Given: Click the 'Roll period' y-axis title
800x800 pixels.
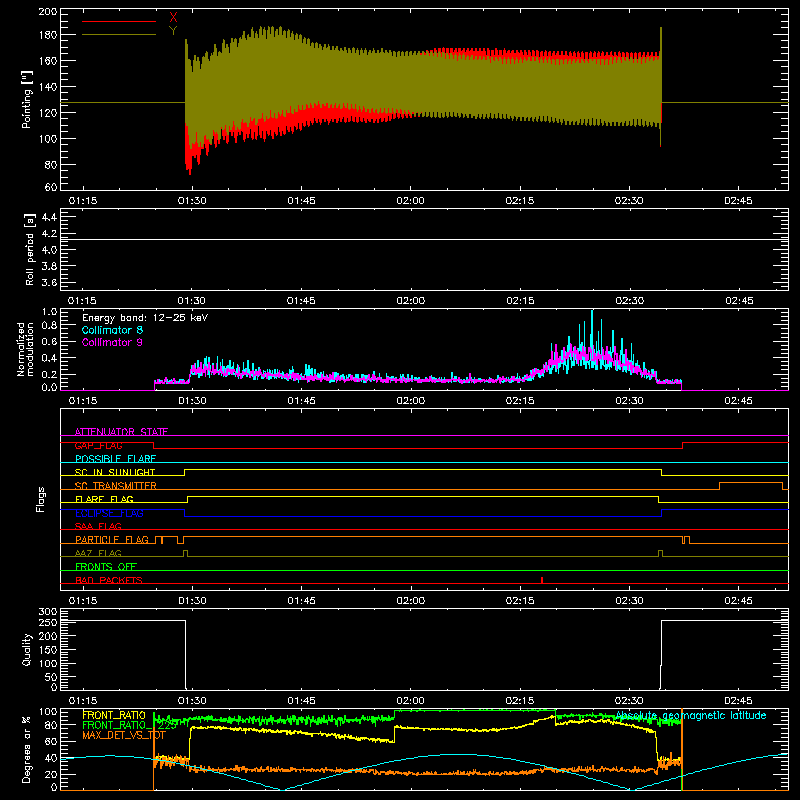Looking at the screenshot, I should 30,249.
